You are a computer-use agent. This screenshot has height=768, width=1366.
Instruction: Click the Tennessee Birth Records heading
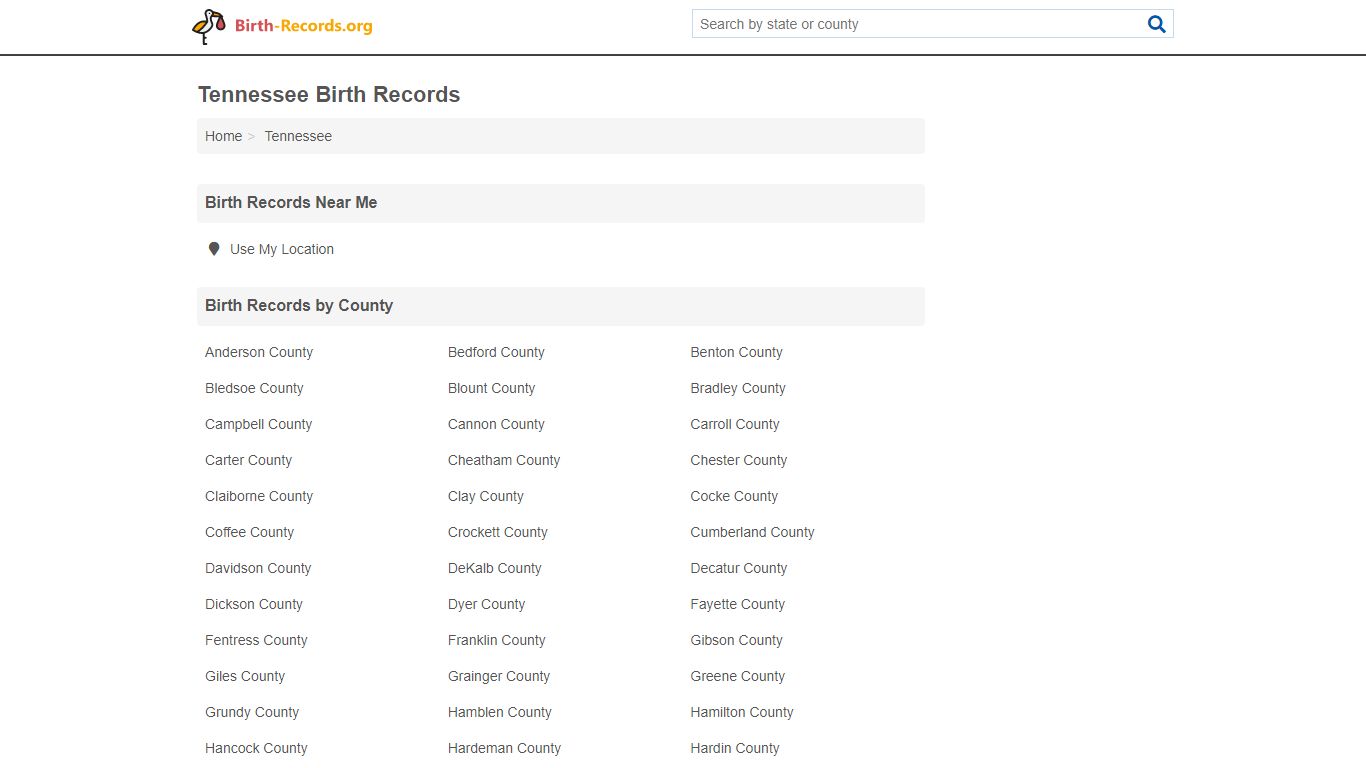(329, 95)
